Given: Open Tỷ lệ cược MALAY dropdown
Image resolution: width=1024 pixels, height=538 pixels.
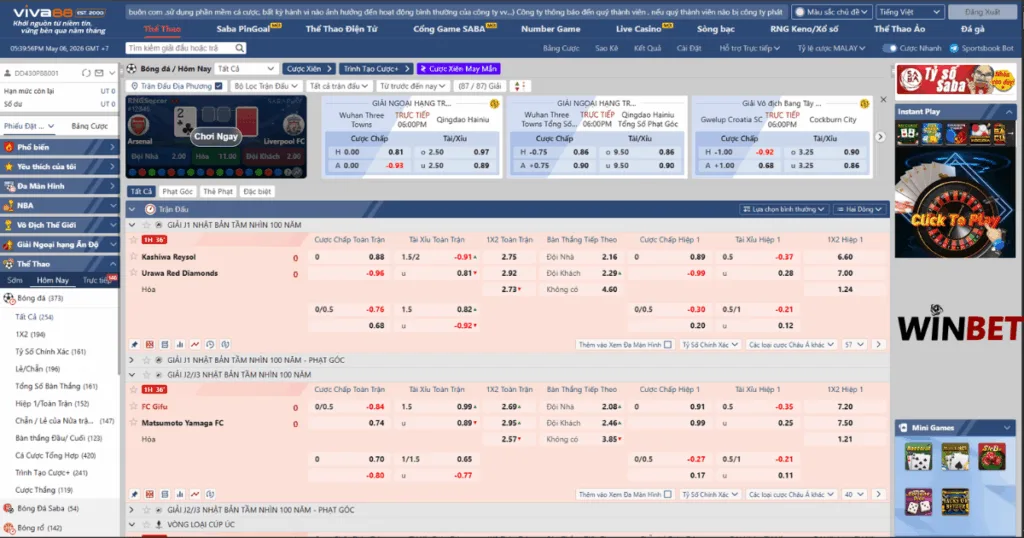Looking at the screenshot, I should [831, 48].
